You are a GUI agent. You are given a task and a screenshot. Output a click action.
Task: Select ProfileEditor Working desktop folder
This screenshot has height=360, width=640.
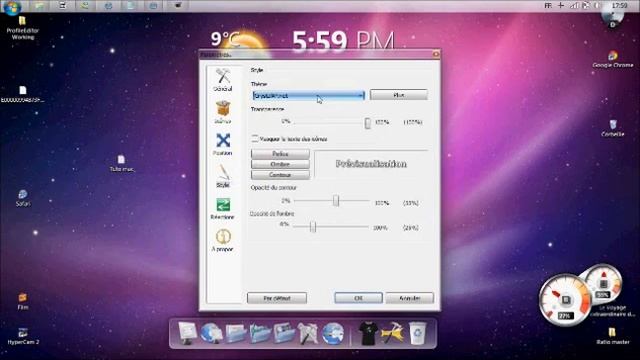pyautogui.click(x=23, y=28)
